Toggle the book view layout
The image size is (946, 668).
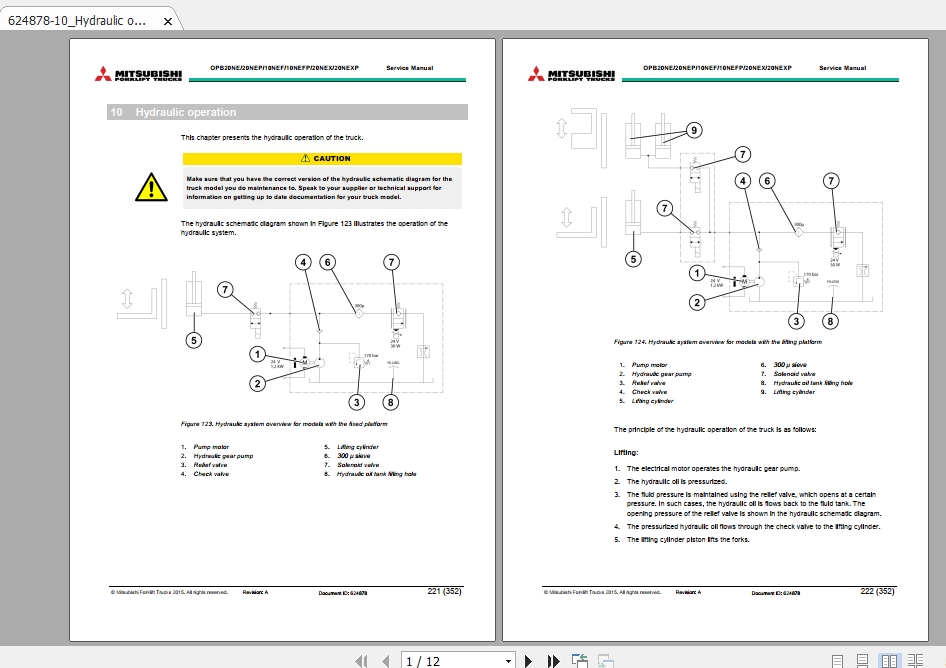917,660
